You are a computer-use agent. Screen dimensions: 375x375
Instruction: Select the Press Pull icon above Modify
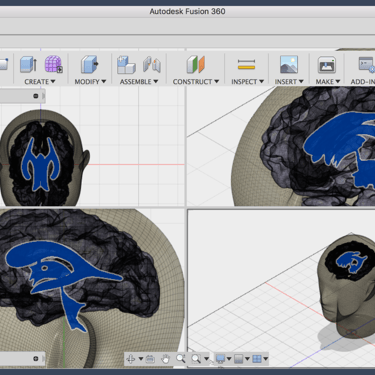pos(90,64)
